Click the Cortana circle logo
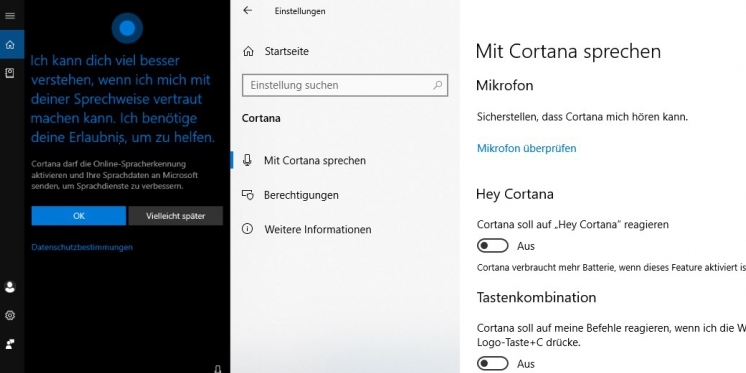The width and height of the screenshot is (746, 373). click(x=127, y=28)
